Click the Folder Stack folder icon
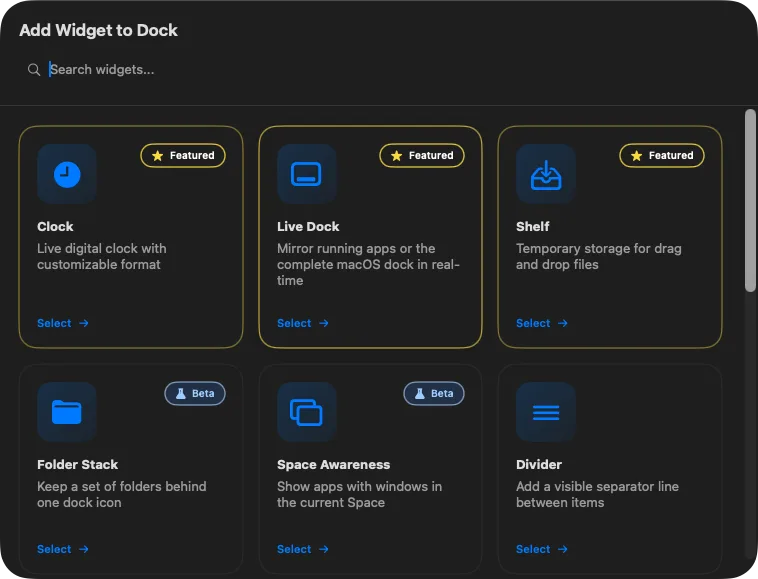This screenshot has width=758, height=579. (67, 412)
